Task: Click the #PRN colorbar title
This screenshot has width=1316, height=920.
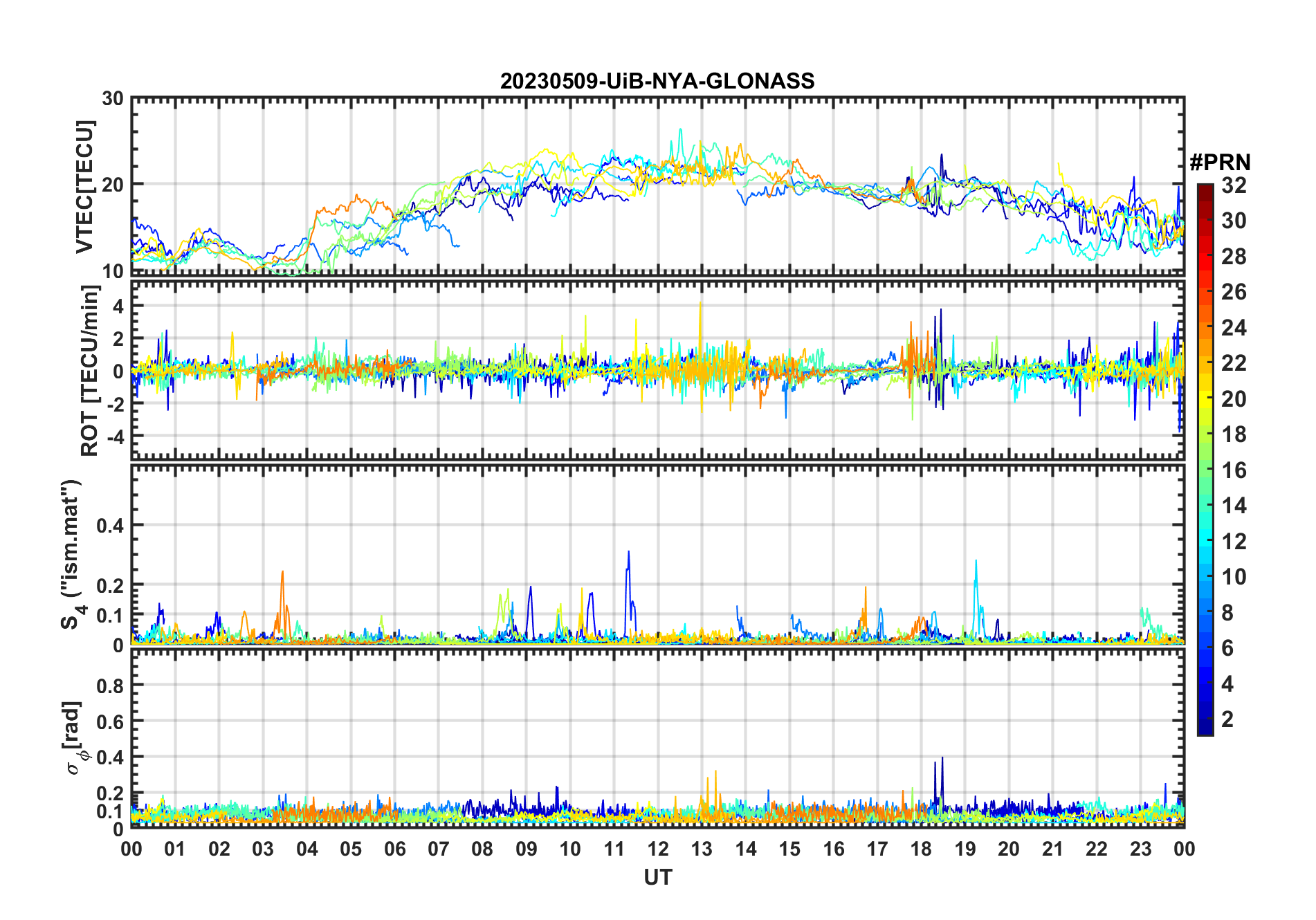Action: pyautogui.click(x=1220, y=163)
